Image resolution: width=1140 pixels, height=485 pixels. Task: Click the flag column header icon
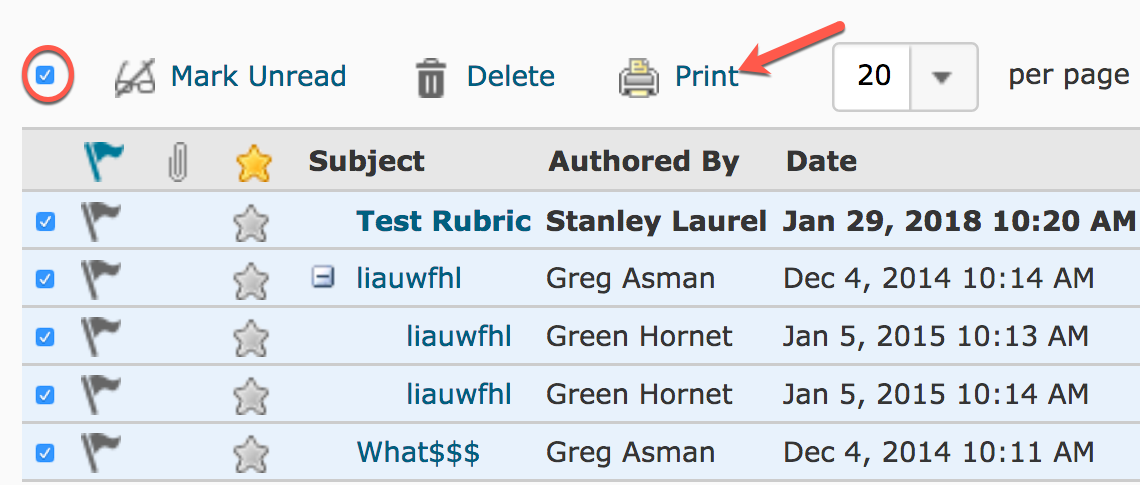coord(104,161)
